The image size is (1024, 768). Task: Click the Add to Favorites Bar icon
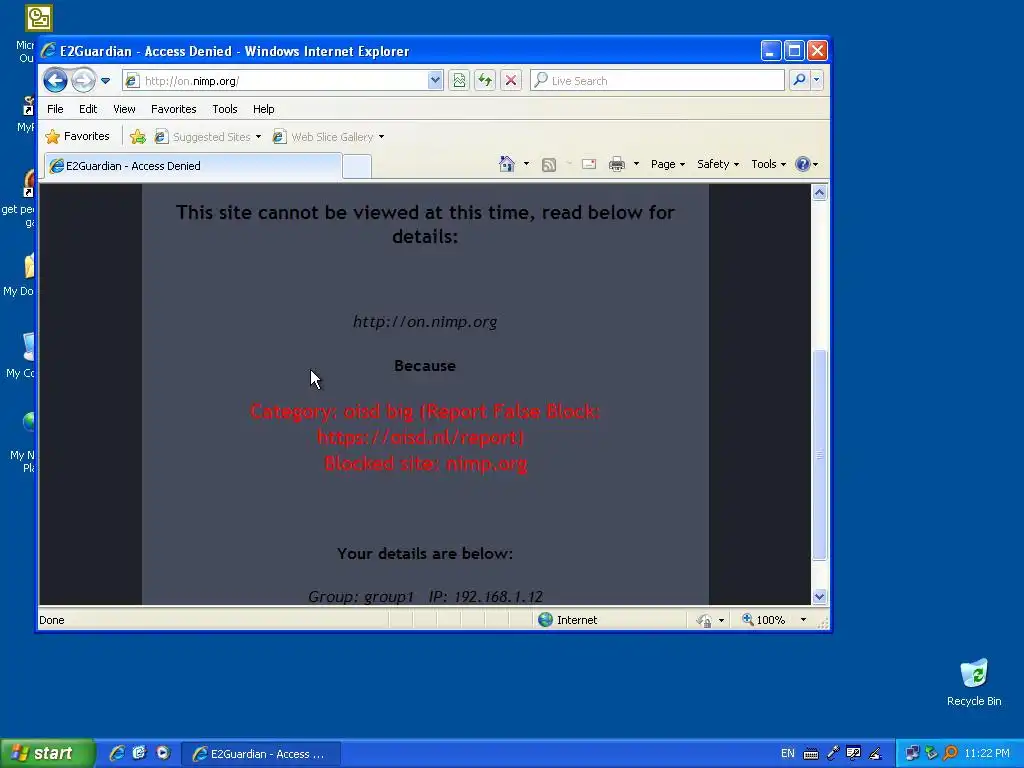[138, 136]
